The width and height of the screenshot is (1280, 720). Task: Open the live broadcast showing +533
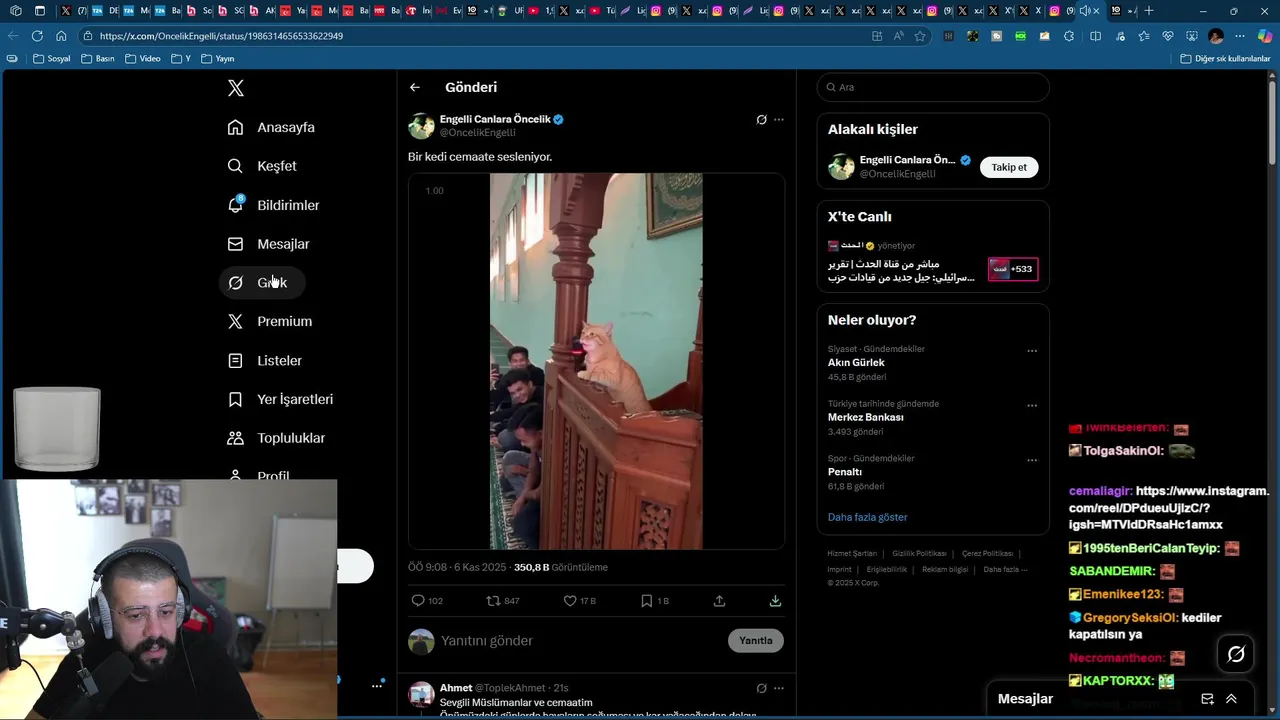pos(1013,269)
